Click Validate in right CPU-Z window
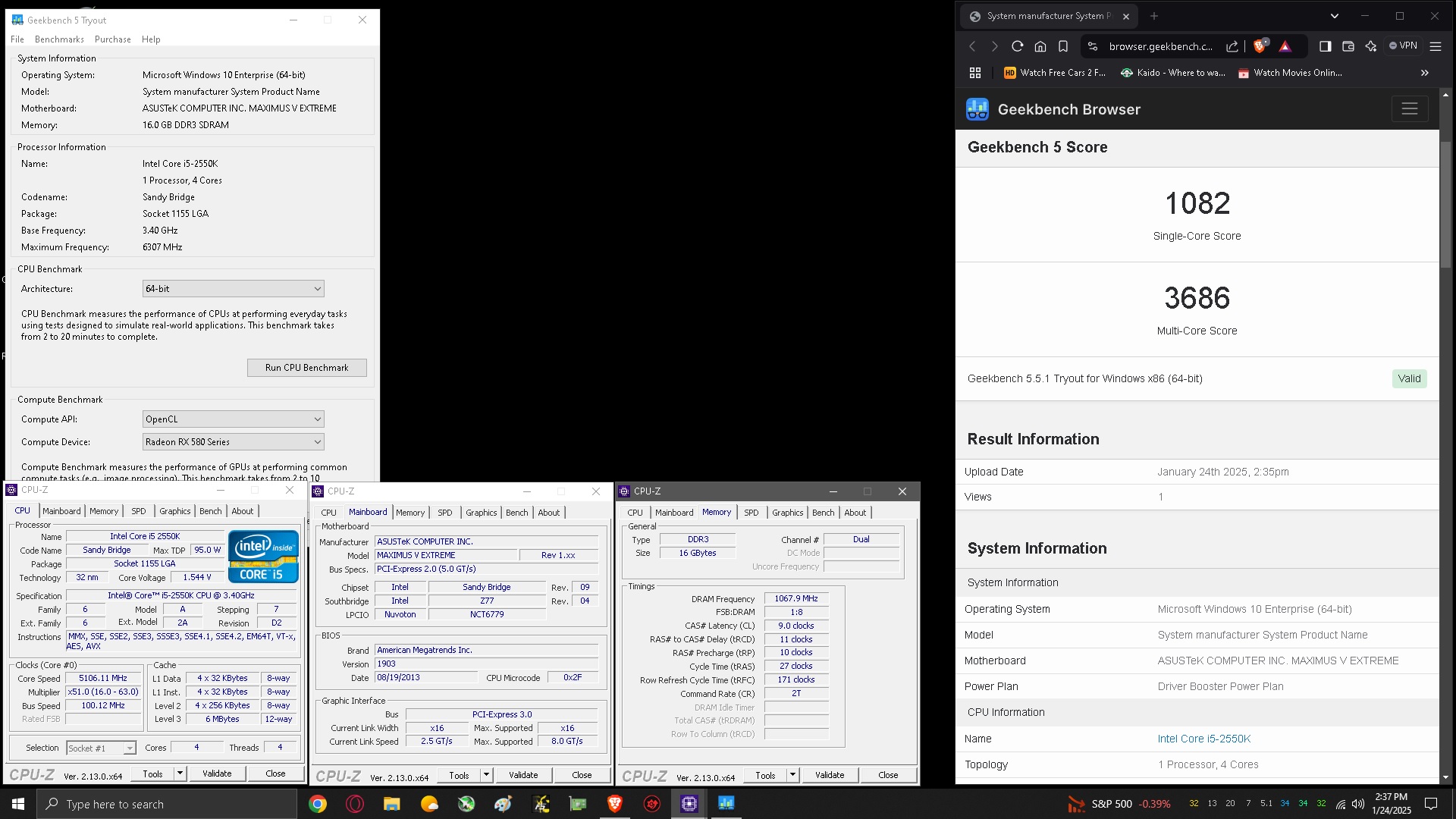The height and width of the screenshot is (819, 1456). (830, 776)
